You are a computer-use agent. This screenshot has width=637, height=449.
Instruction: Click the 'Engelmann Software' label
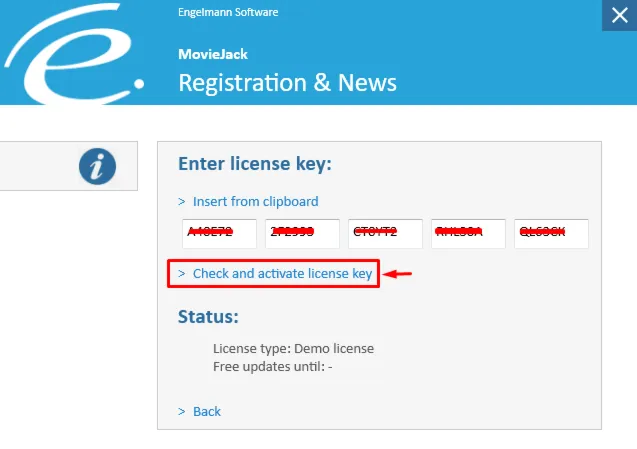coord(228,12)
